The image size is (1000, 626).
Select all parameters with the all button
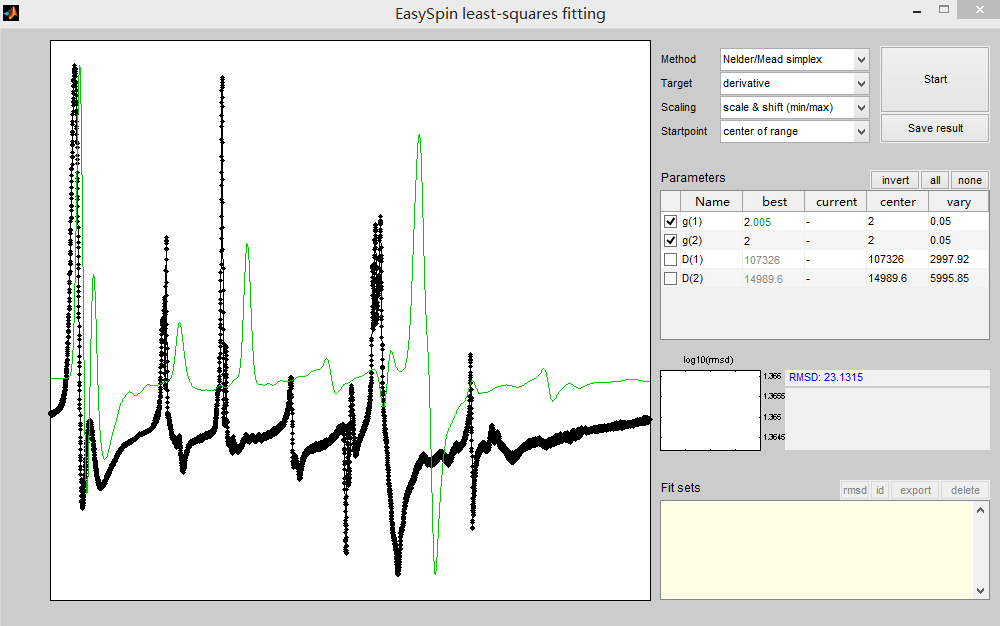click(935, 180)
